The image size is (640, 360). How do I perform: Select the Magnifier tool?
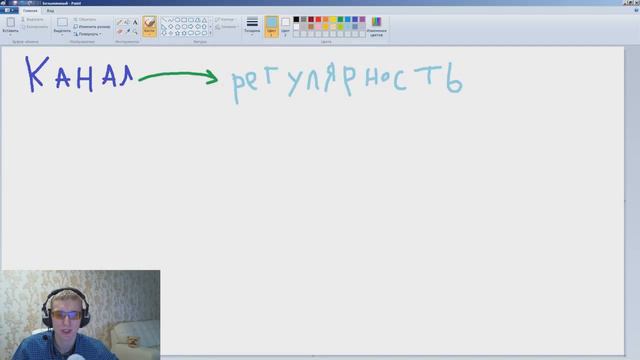click(135, 31)
